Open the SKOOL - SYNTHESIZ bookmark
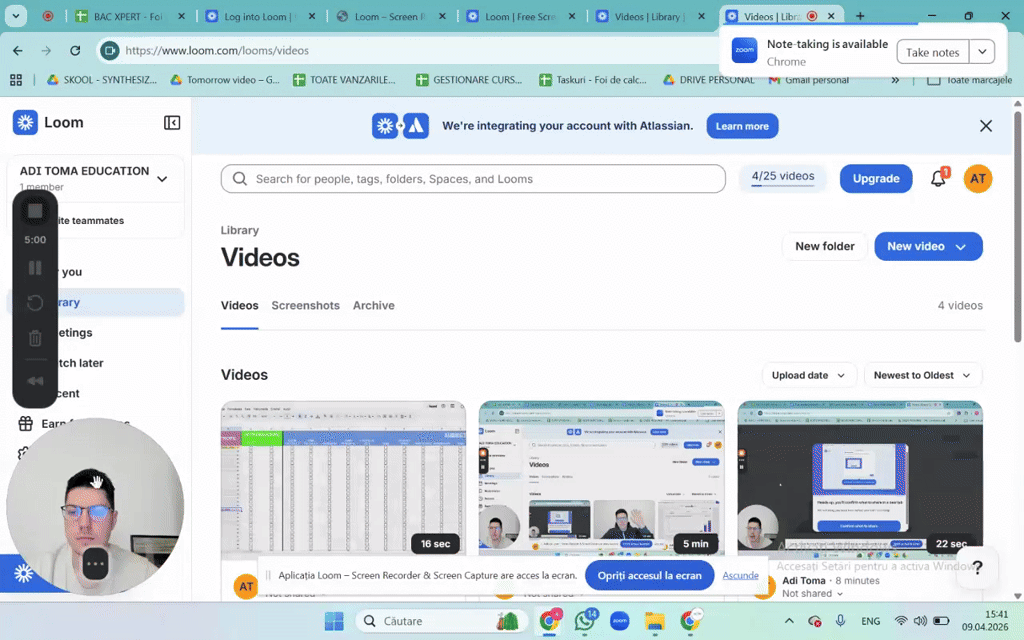This screenshot has height=640, width=1024. click(x=102, y=80)
